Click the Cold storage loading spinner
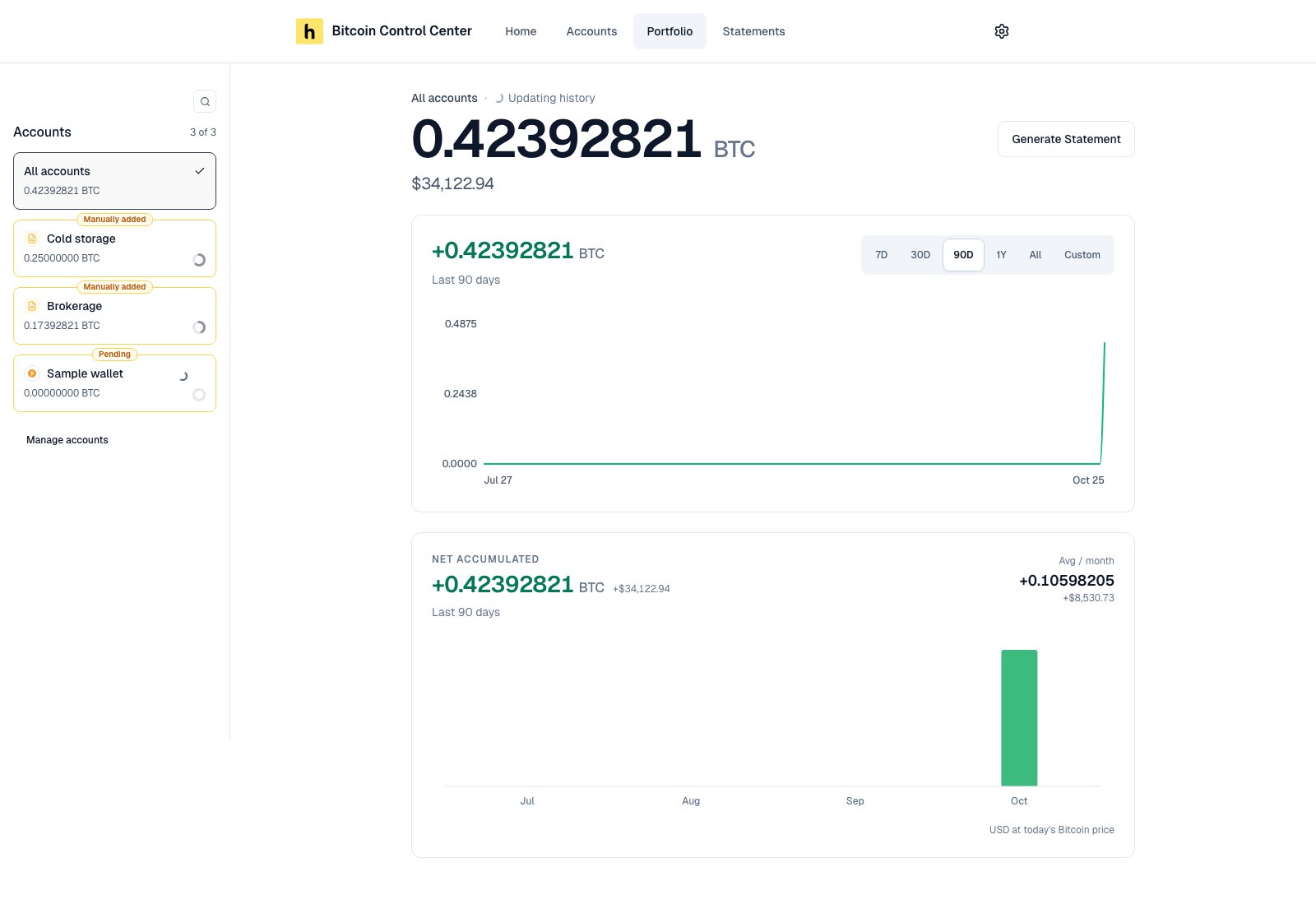Image resolution: width=1316 pixels, height=904 pixels. point(199,260)
